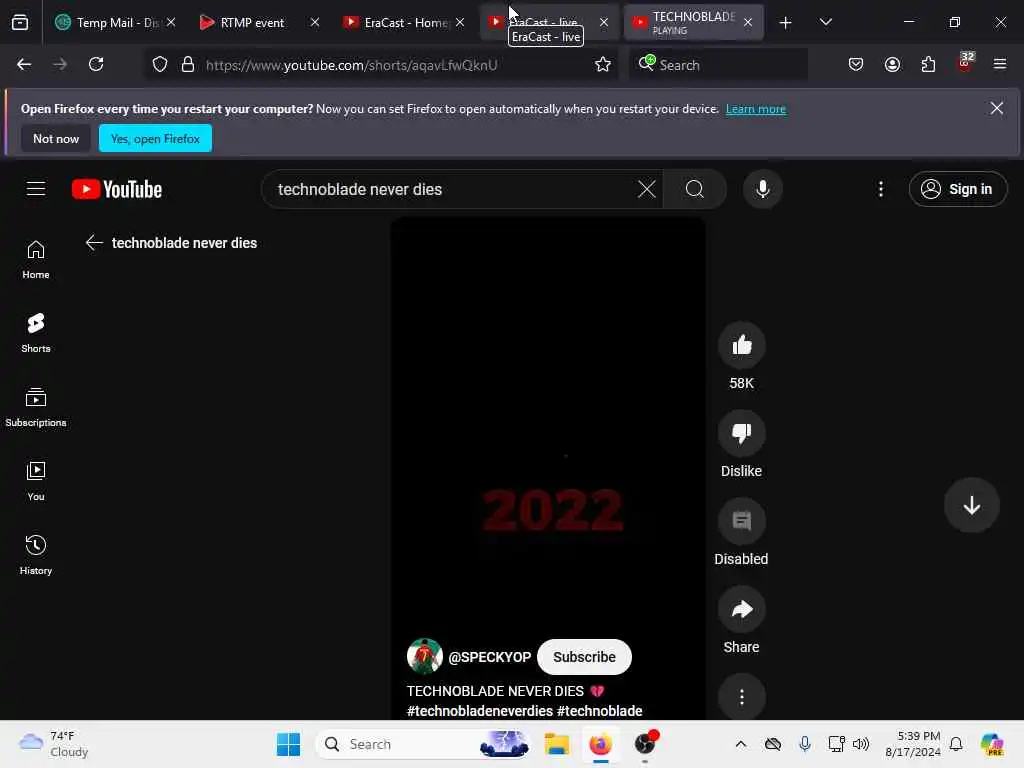Open @SPECKYOP channel name link
Screen dimensions: 1024x768
point(490,657)
